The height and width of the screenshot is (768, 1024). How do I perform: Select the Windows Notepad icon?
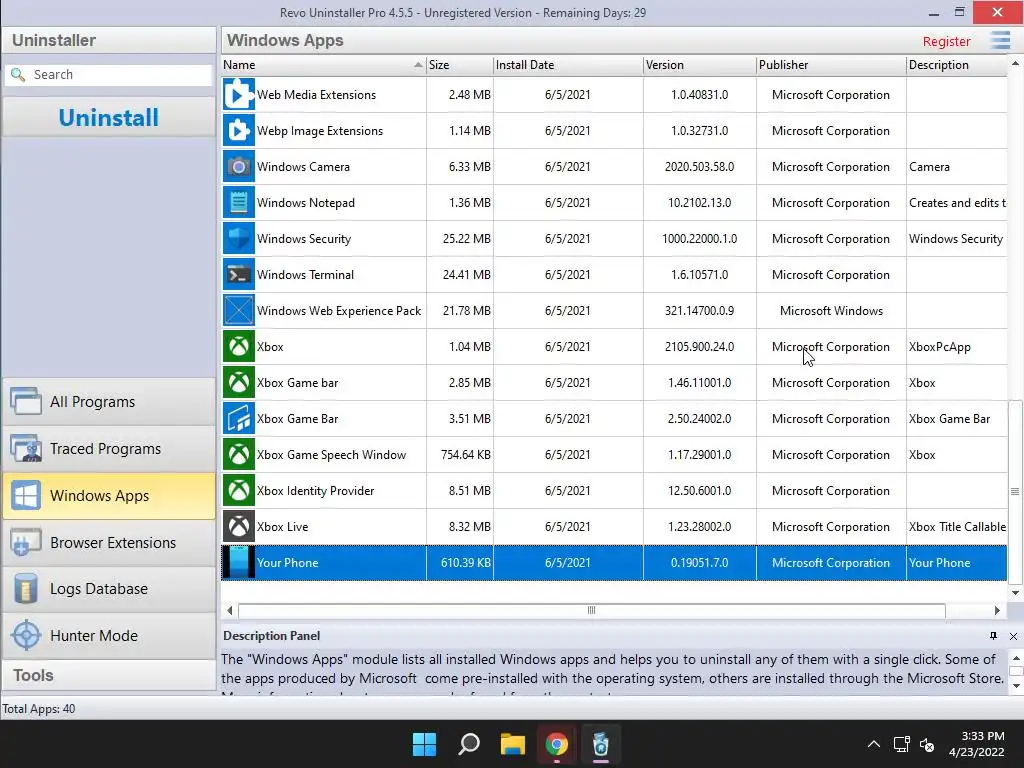[238, 202]
